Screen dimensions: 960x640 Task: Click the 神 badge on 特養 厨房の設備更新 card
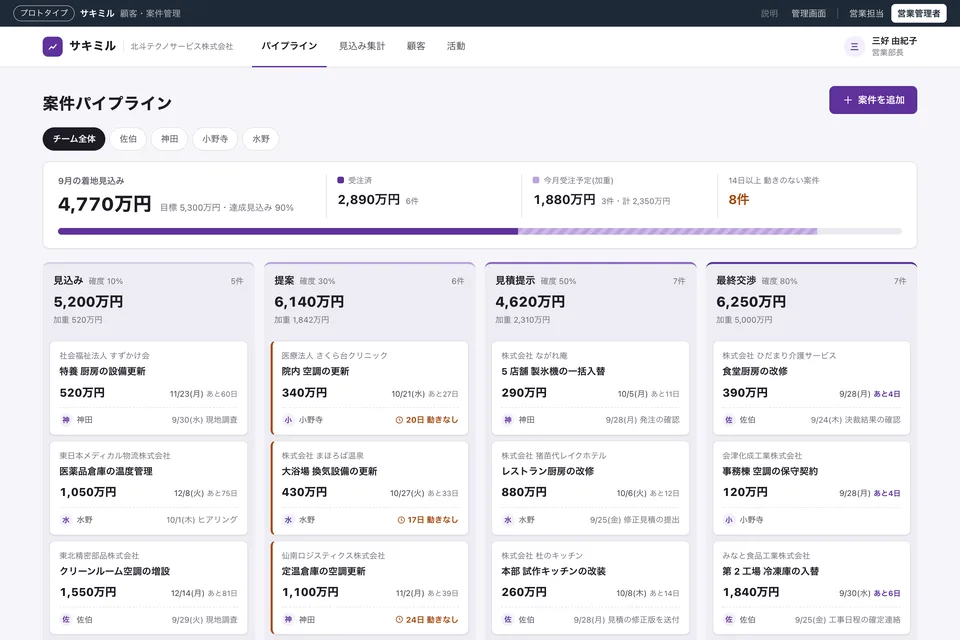coord(66,420)
